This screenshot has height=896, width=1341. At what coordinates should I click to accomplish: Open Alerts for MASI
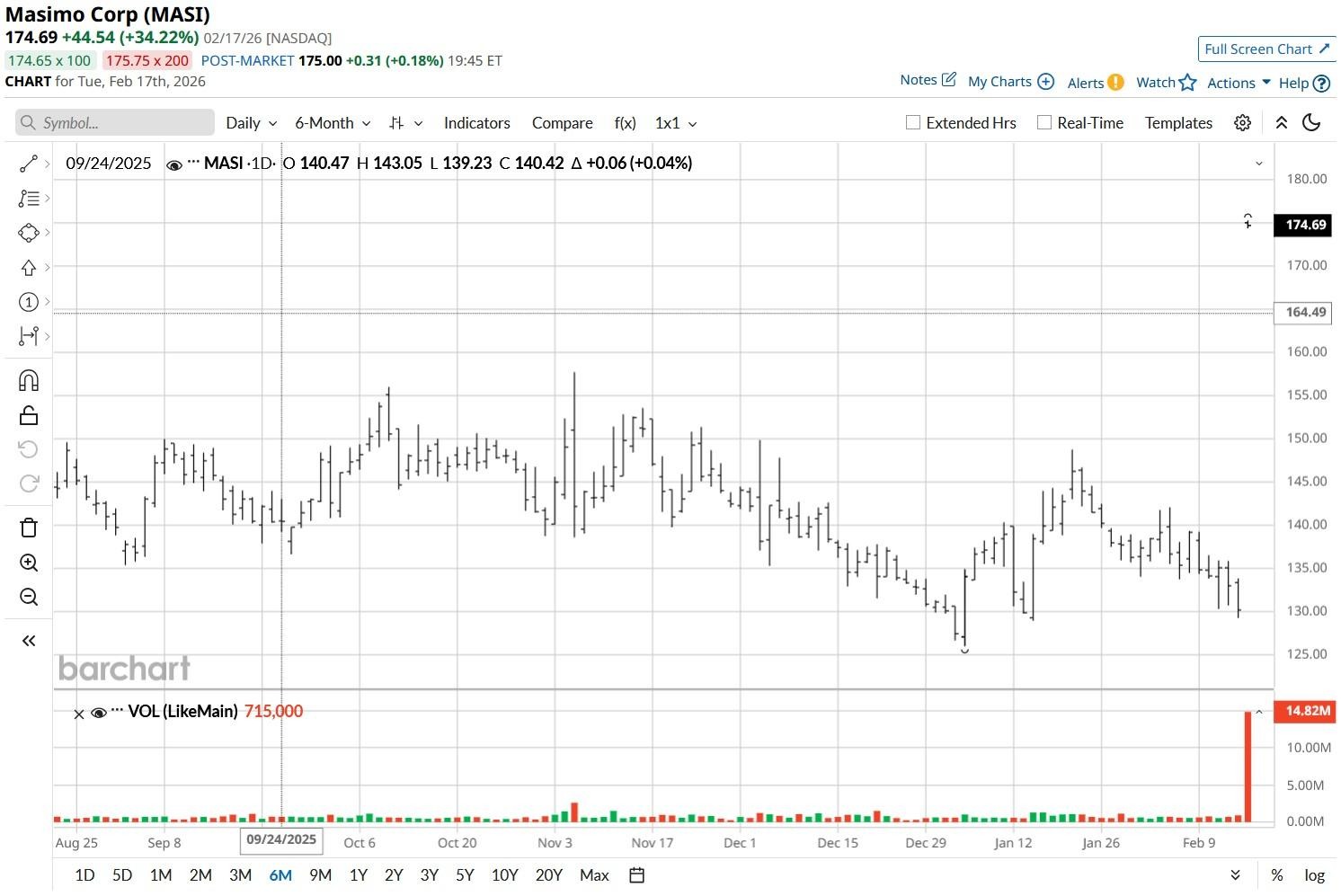click(1096, 83)
